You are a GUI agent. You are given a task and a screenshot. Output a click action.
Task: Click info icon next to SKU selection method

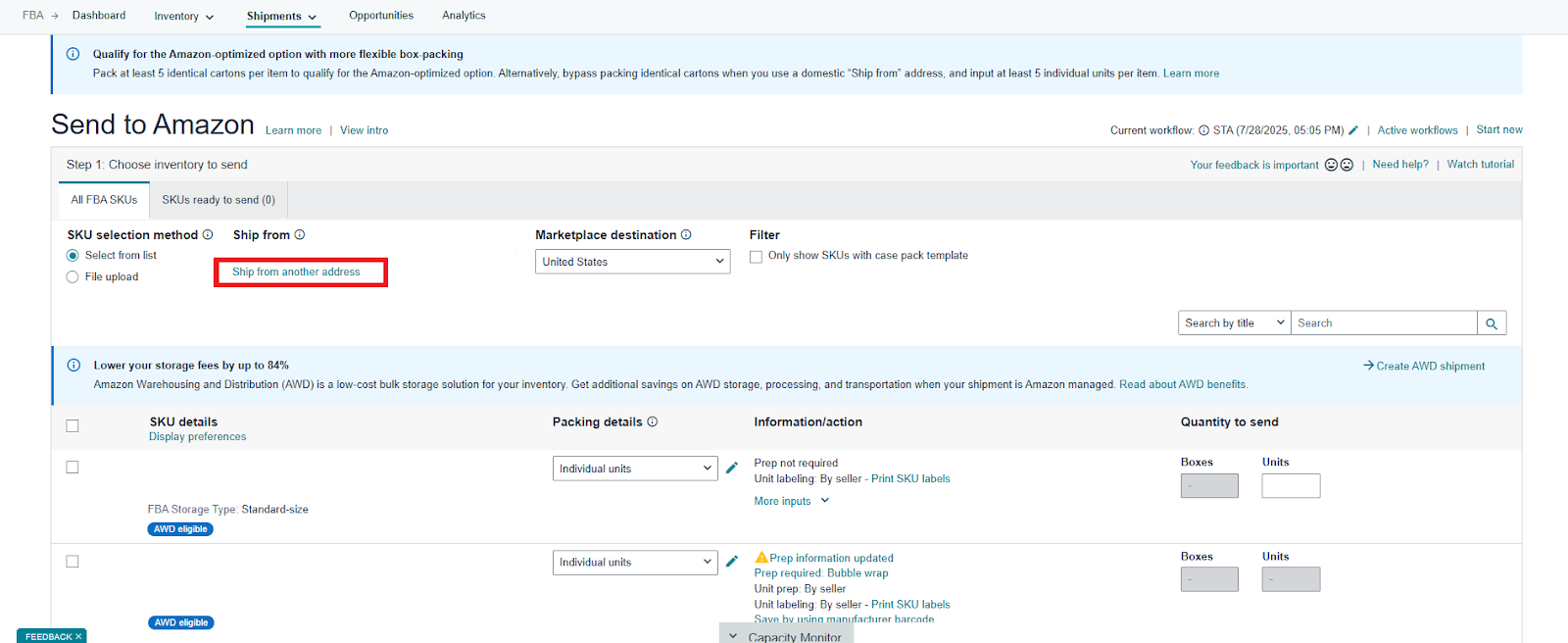[208, 235]
